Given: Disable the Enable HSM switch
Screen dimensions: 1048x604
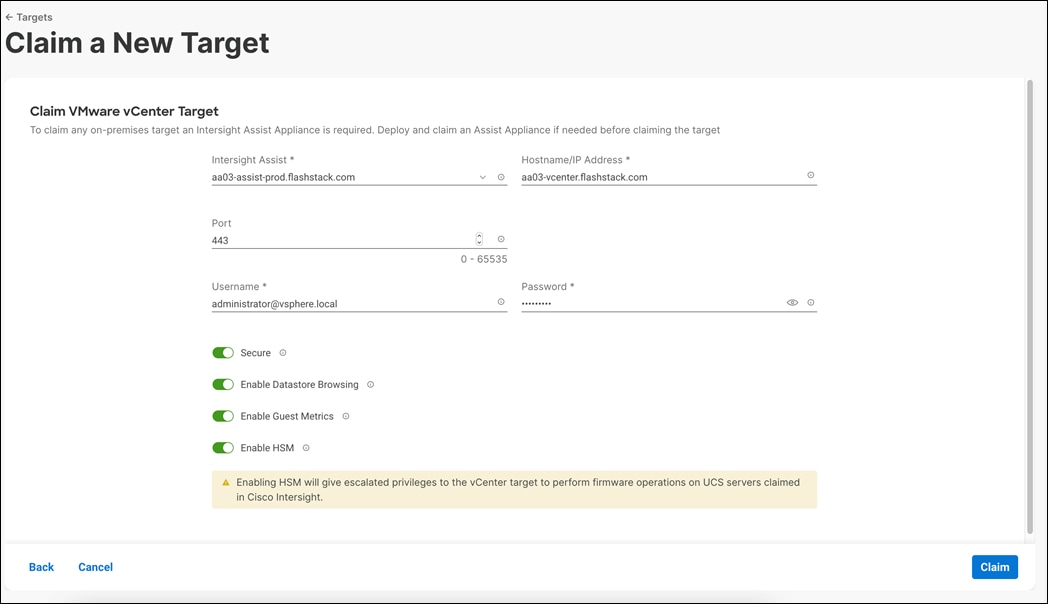Looking at the screenshot, I should click(223, 447).
